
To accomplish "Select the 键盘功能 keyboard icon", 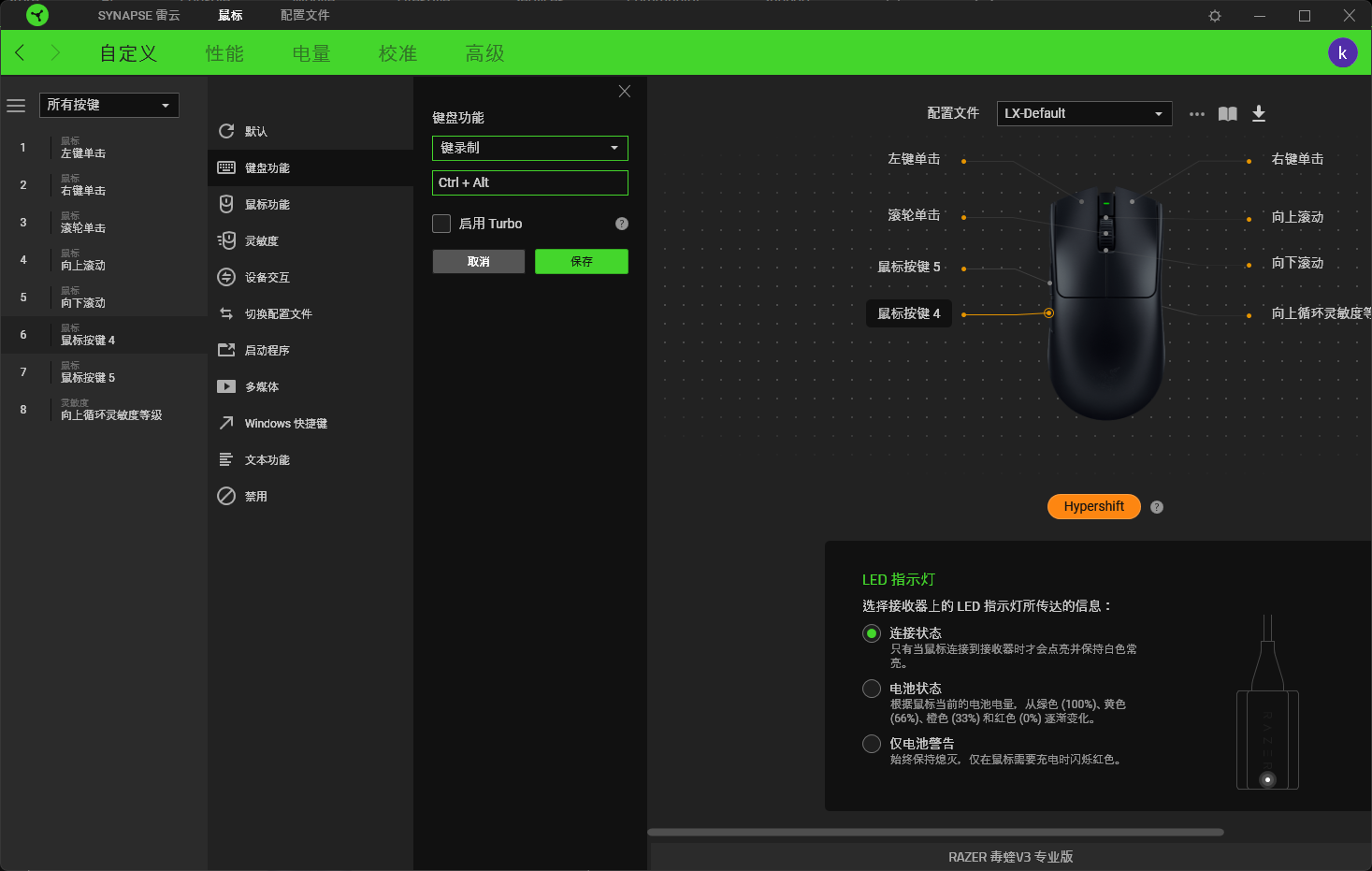I will point(226,167).
